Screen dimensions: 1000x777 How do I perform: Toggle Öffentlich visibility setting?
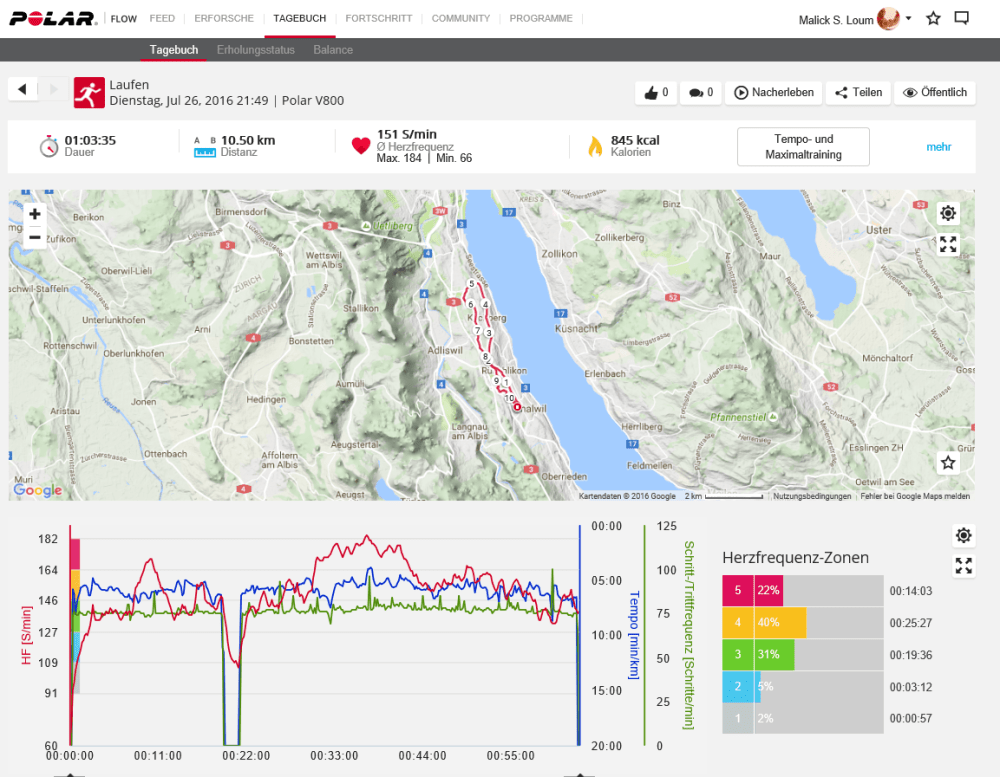pyautogui.click(x=934, y=92)
